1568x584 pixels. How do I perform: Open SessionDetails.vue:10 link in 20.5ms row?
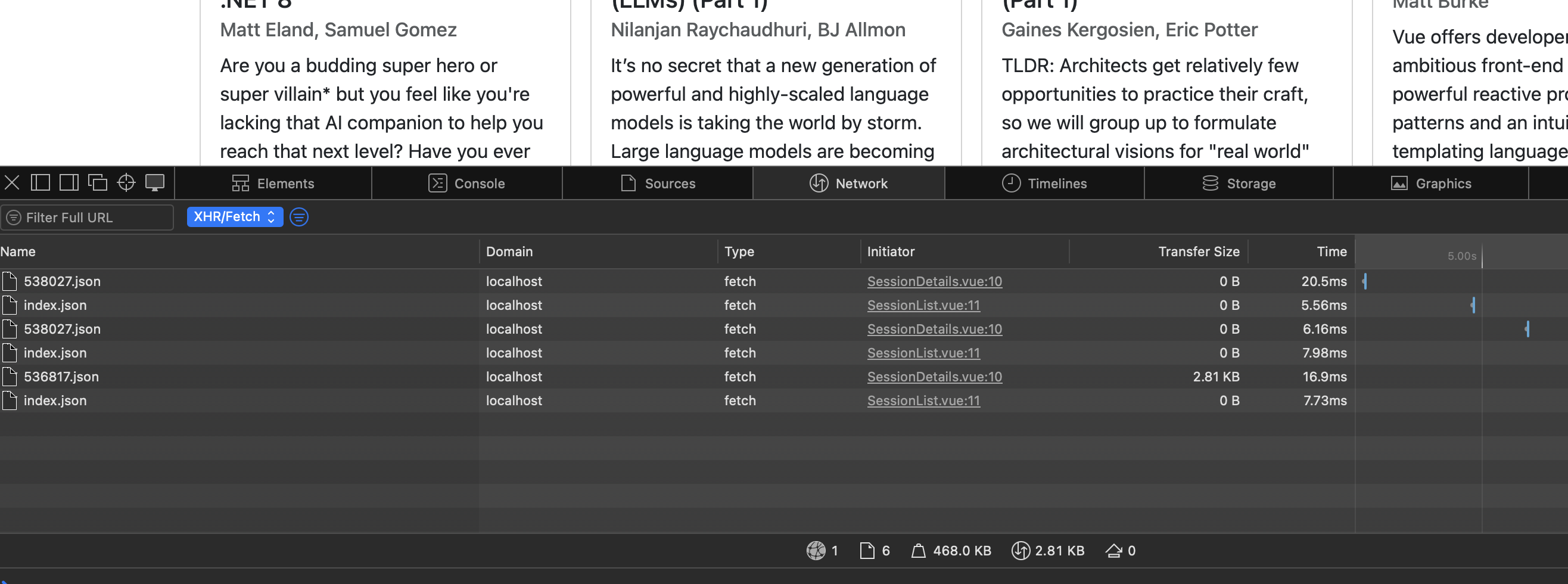[934, 281]
